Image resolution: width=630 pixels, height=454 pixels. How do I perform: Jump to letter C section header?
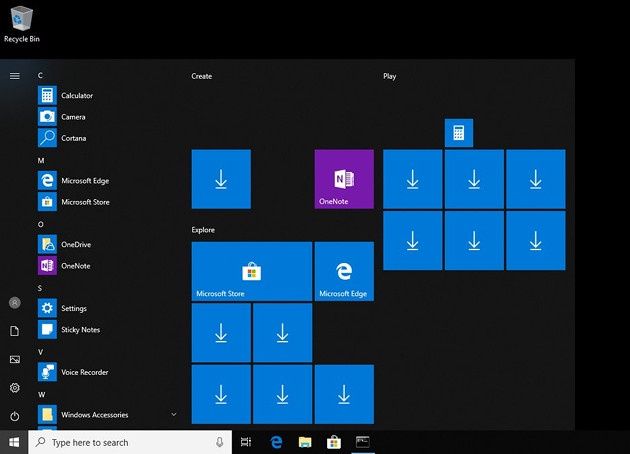tap(40, 76)
